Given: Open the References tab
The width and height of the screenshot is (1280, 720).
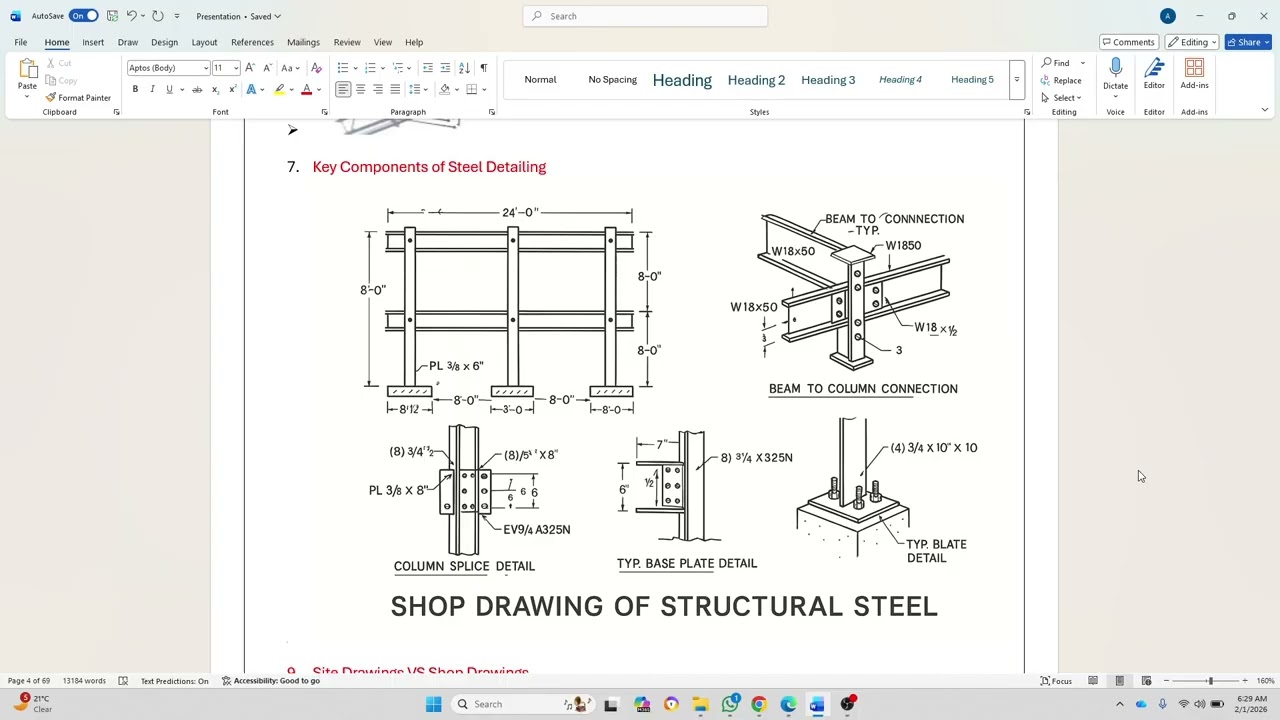Looking at the screenshot, I should [x=252, y=42].
